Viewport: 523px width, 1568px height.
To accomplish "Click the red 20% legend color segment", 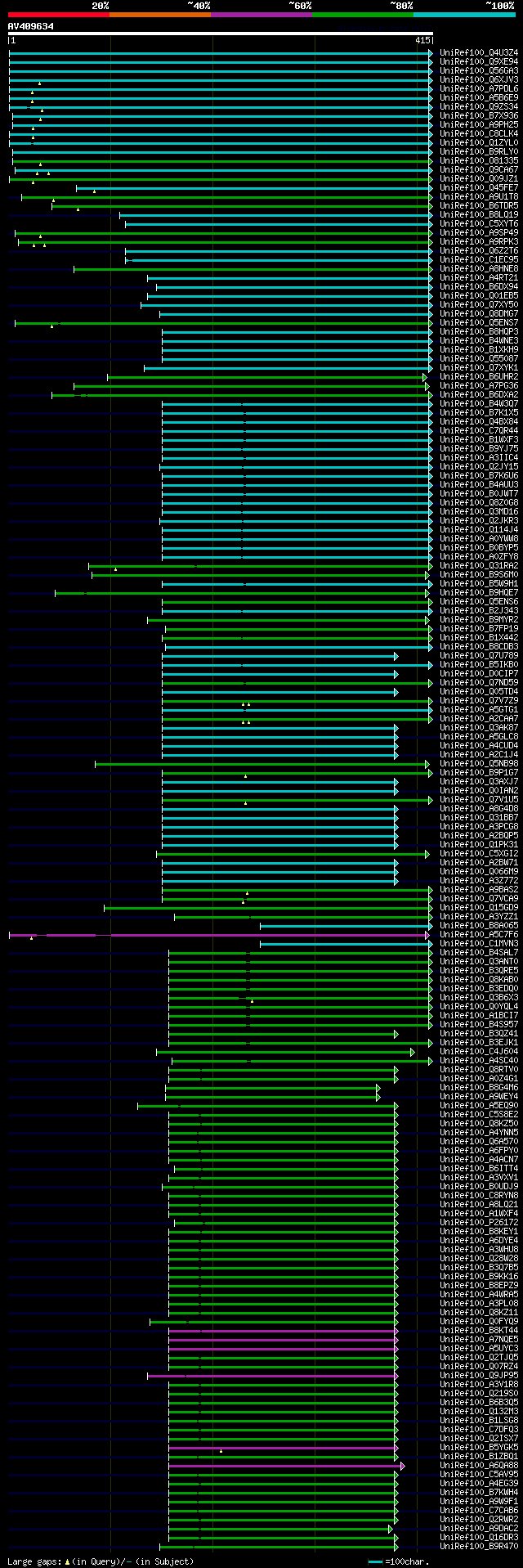I will (59, 15).
